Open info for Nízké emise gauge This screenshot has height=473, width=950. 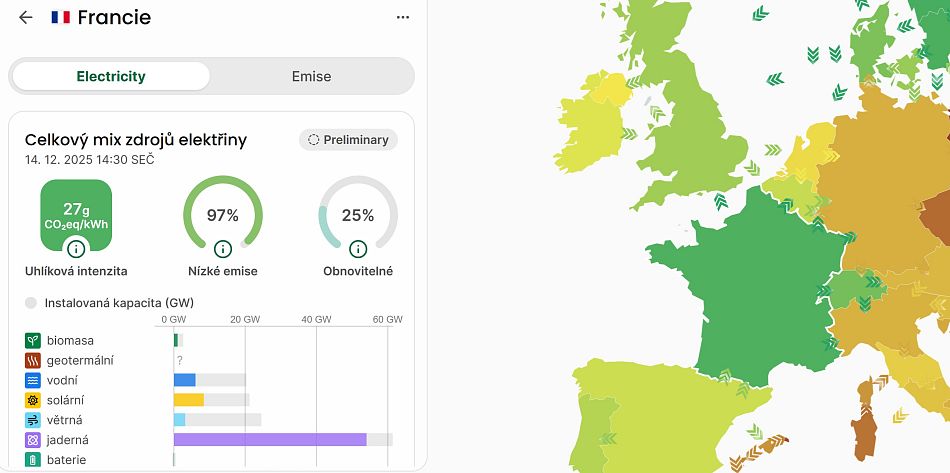(x=222, y=249)
